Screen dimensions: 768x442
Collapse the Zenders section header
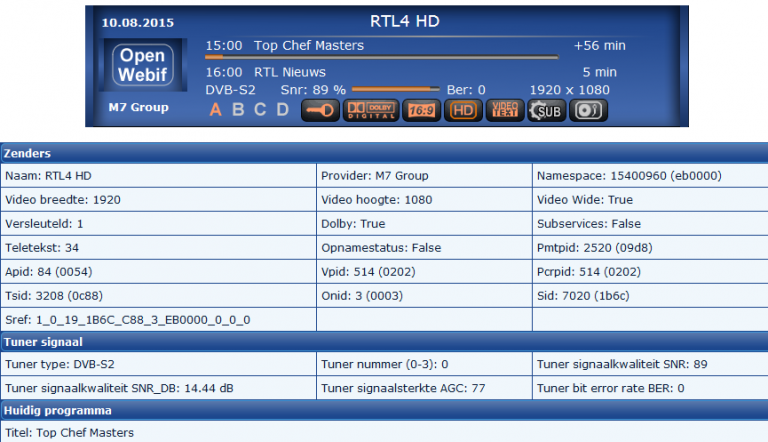point(384,153)
